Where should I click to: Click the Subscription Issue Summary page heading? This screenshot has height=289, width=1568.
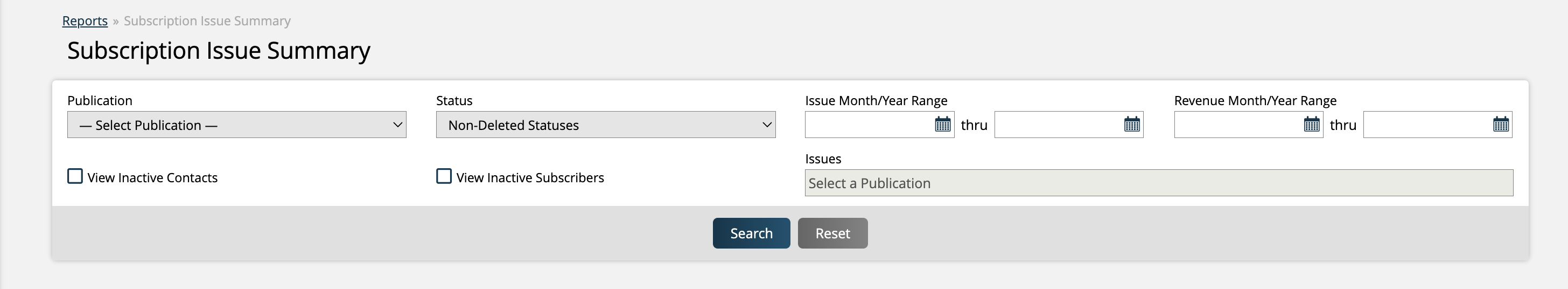coord(219,51)
